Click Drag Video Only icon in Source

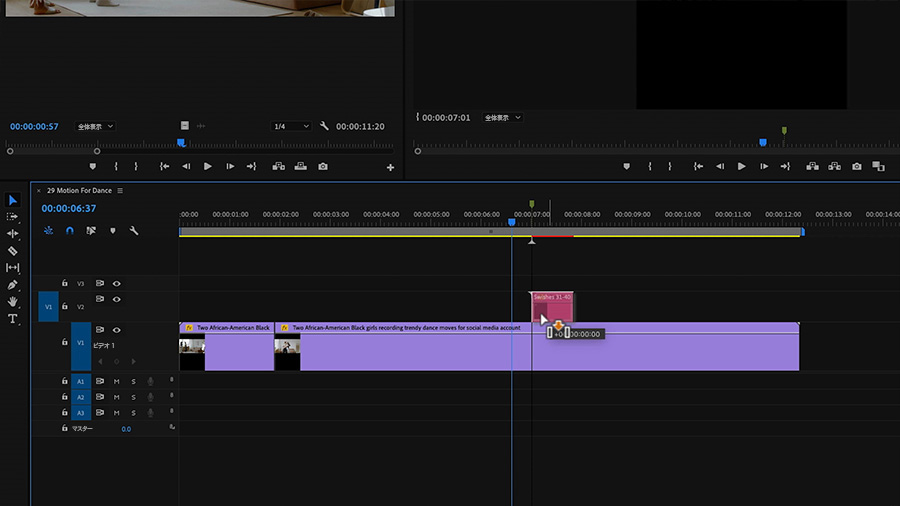pos(184,126)
